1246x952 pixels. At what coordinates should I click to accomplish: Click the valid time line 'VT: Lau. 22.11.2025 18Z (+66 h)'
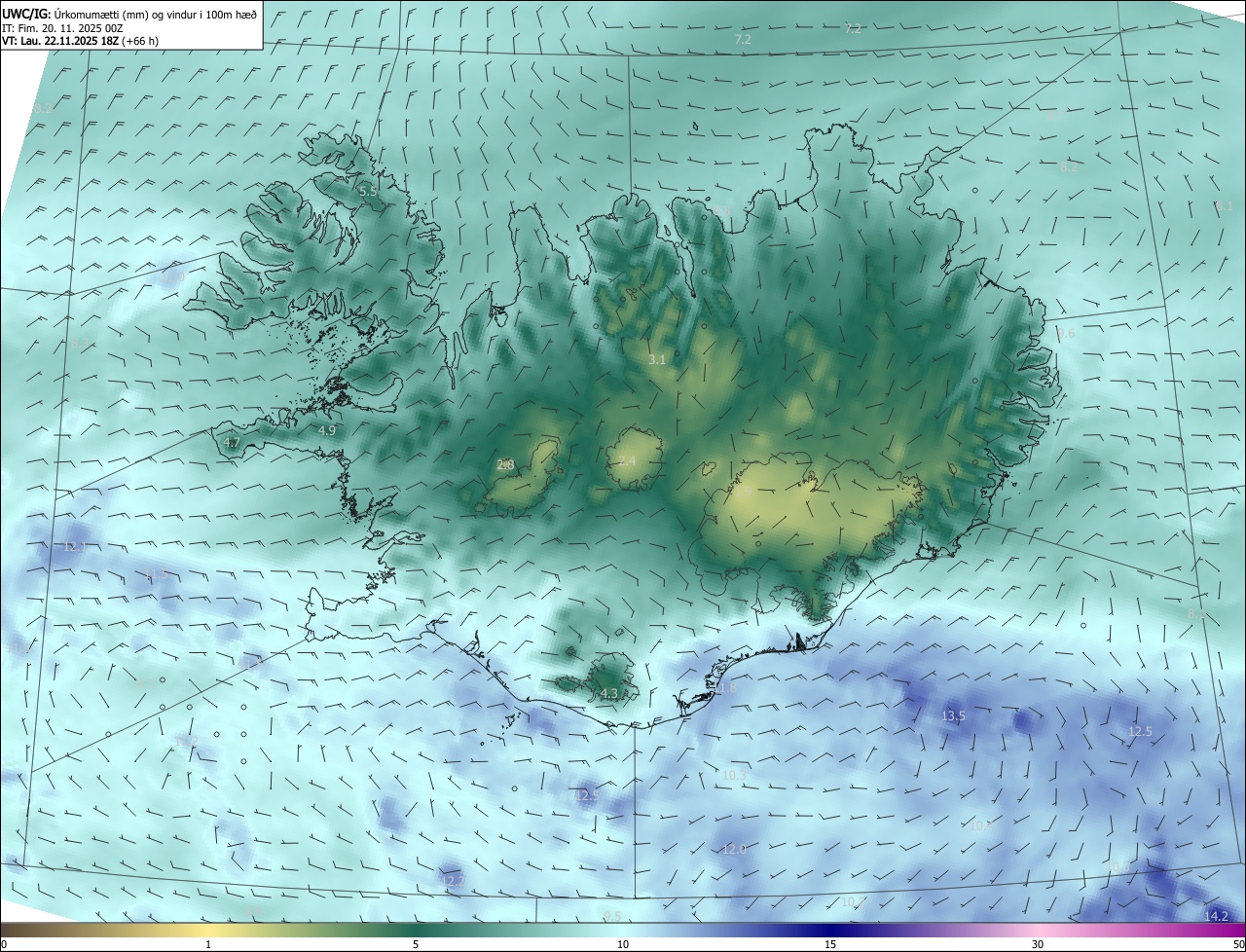point(81,42)
